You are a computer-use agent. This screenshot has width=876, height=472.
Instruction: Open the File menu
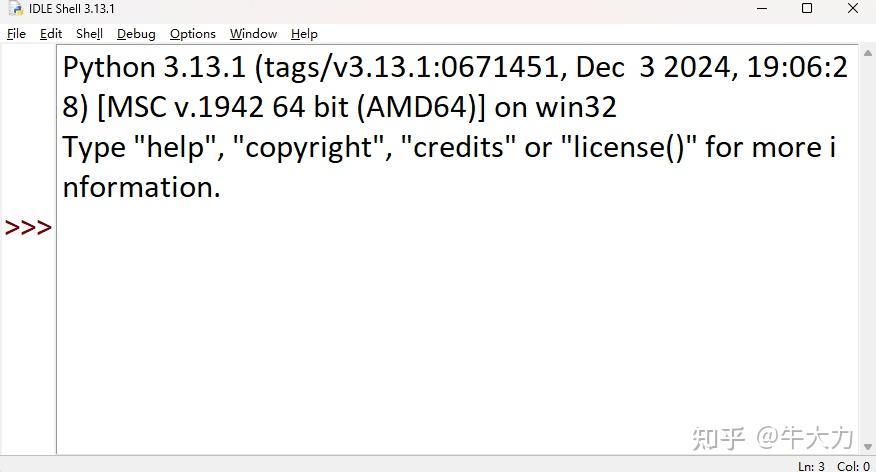pos(16,34)
